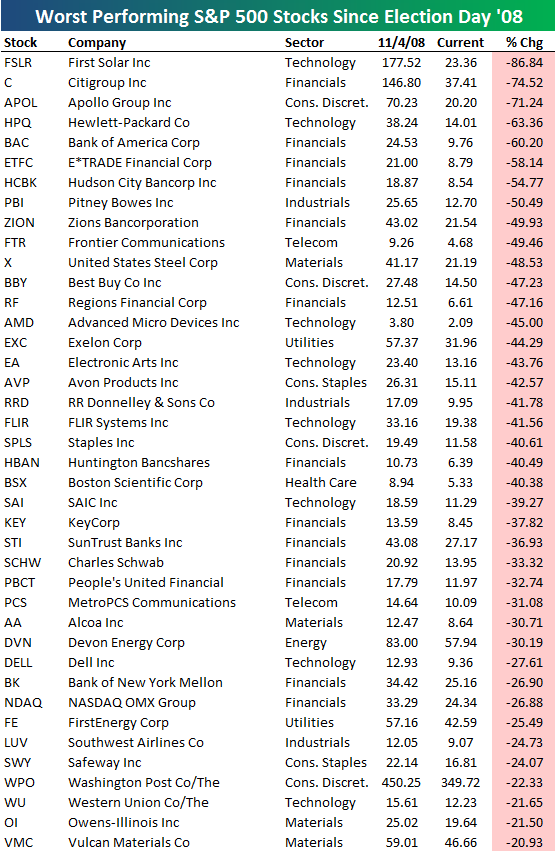Click the Company column header

pyautogui.click(x=97, y=42)
